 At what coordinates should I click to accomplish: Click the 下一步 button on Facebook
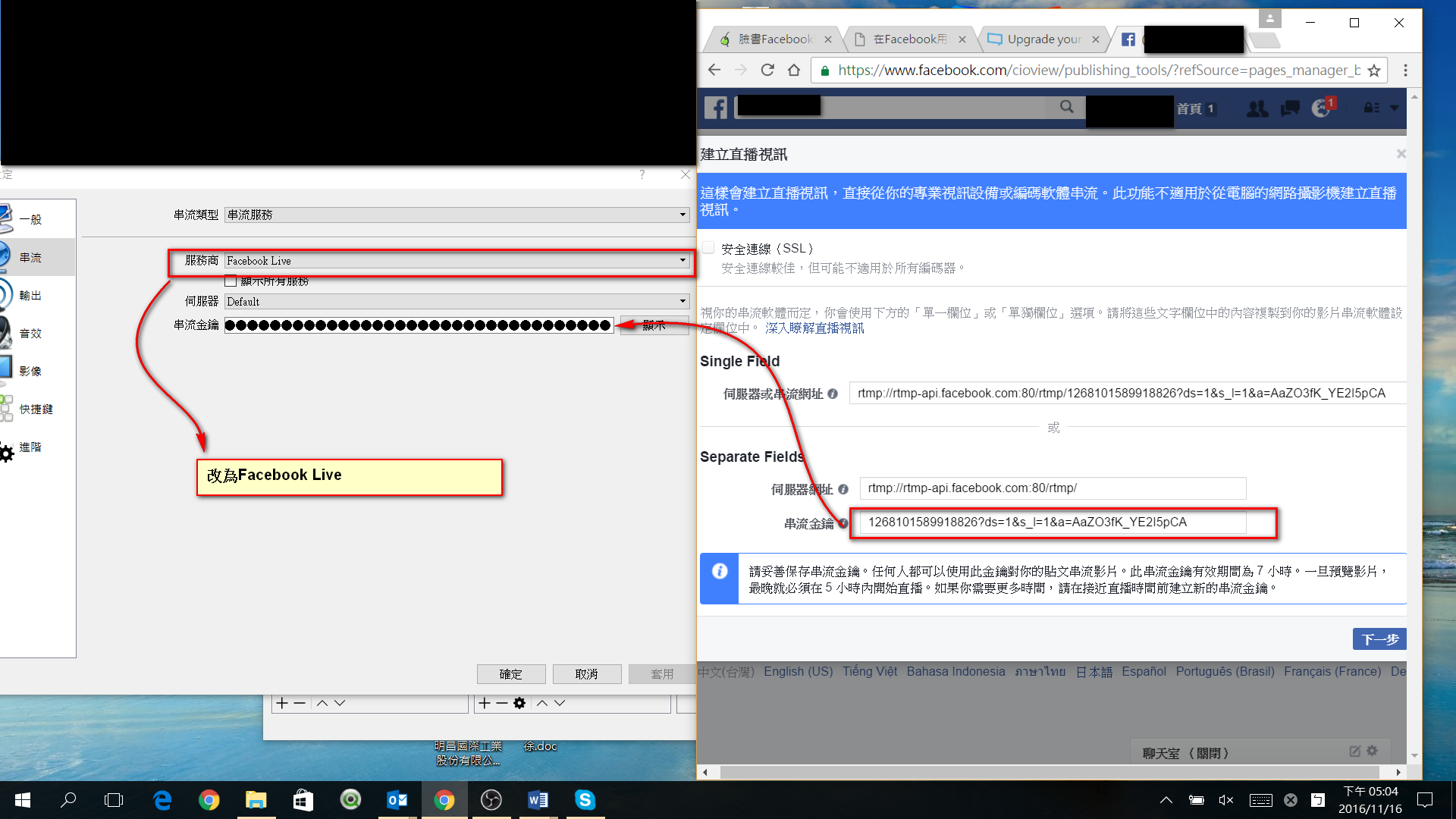pyautogui.click(x=1379, y=639)
